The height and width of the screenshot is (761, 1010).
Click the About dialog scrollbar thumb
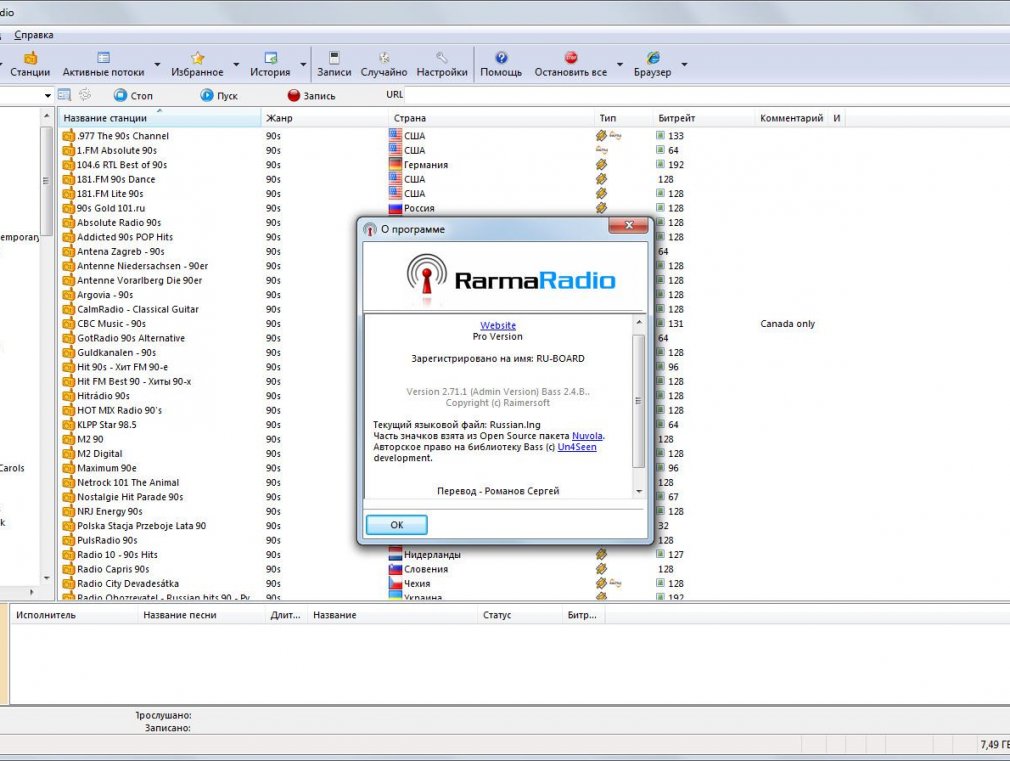pos(639,400)
